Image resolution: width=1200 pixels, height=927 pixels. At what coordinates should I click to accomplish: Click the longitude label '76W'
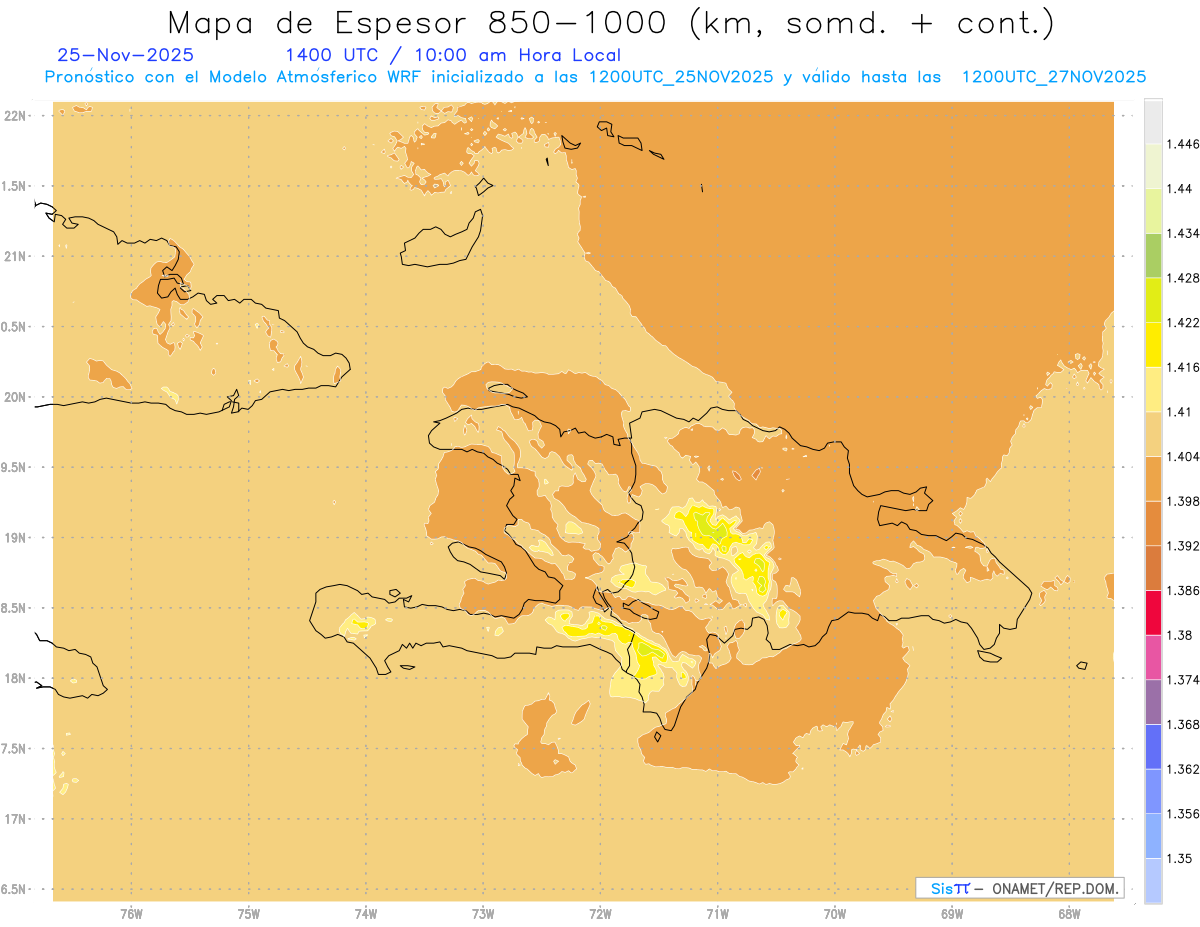point(131,913)
